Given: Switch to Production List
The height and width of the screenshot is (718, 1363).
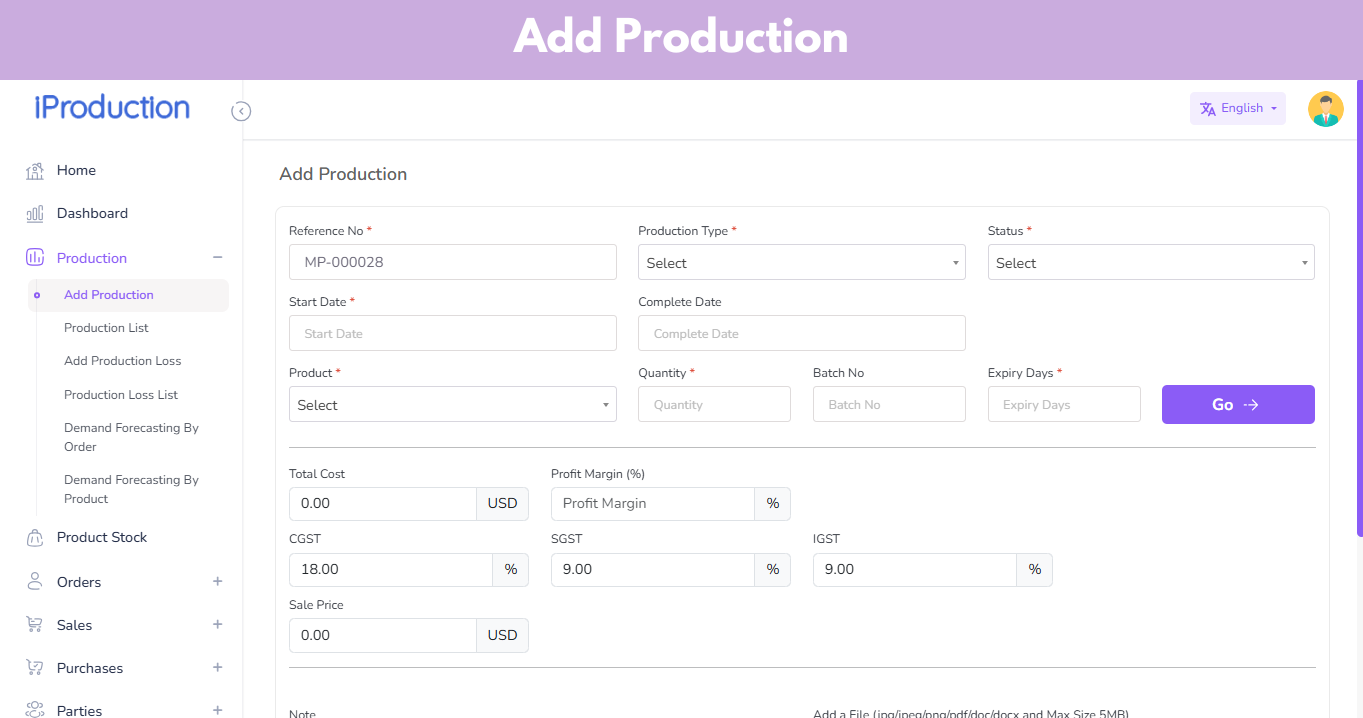Looking at the screenshot, I should point(106,327).
